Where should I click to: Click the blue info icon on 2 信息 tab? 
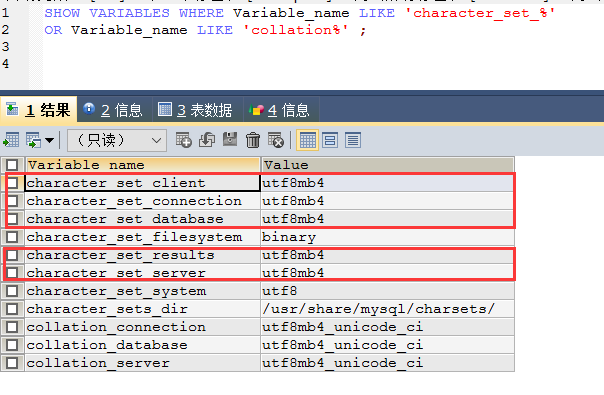89,109
